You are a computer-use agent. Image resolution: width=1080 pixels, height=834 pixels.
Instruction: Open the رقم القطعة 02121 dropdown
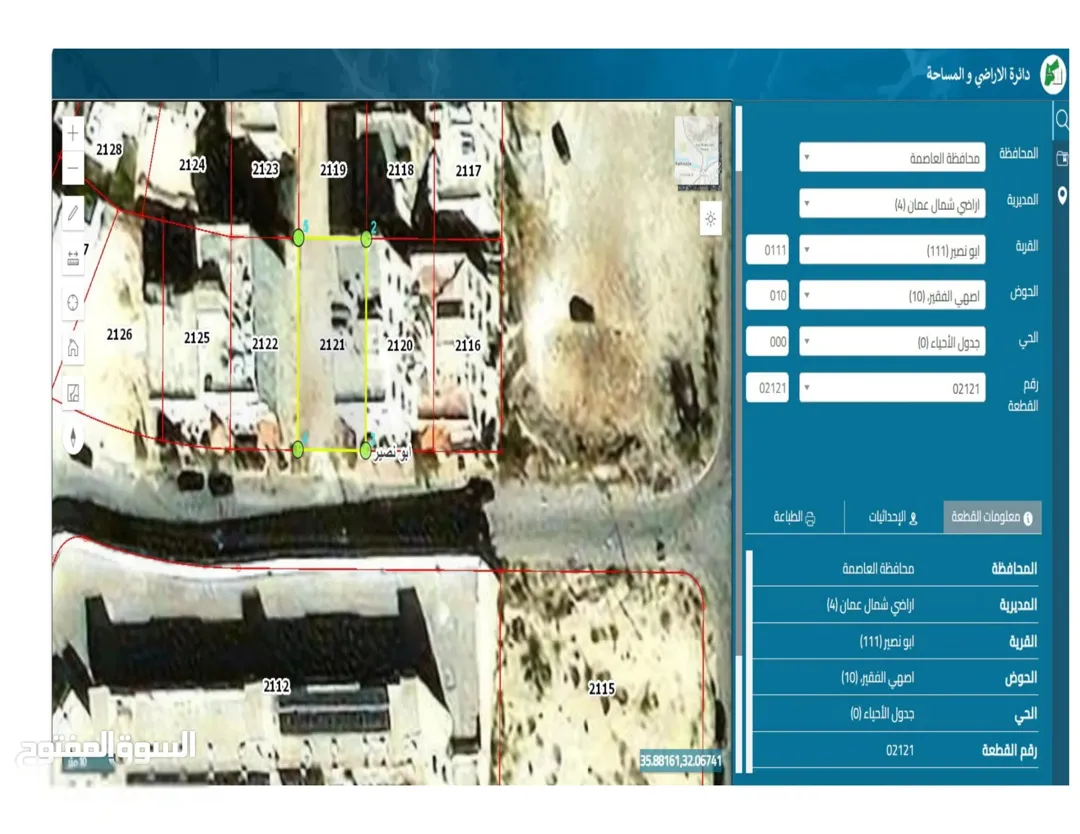892,388
